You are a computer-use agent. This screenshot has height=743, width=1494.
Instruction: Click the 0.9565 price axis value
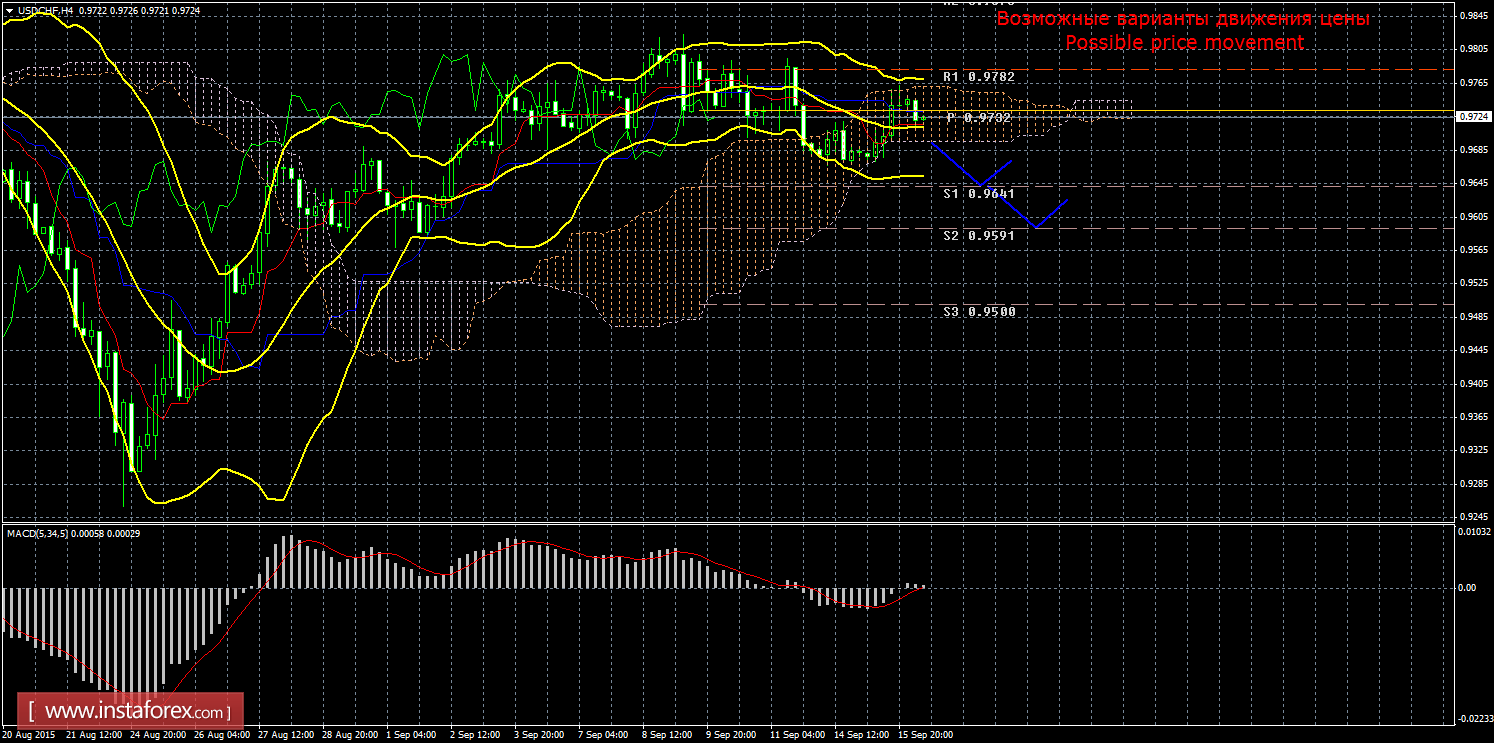click(x=1472, y=250)
